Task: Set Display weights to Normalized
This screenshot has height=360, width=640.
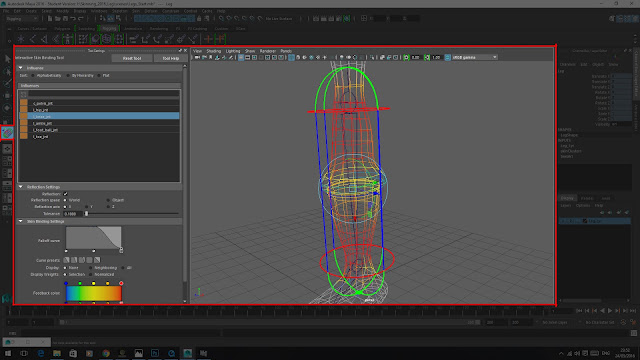Action: point(91,274)
